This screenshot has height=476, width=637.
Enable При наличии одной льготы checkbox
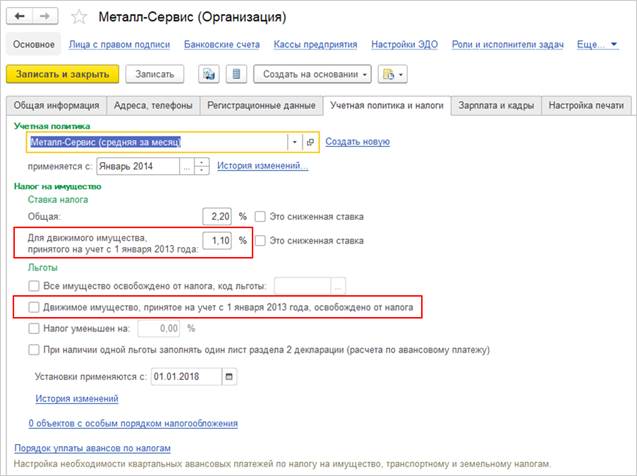pos(34,350)
